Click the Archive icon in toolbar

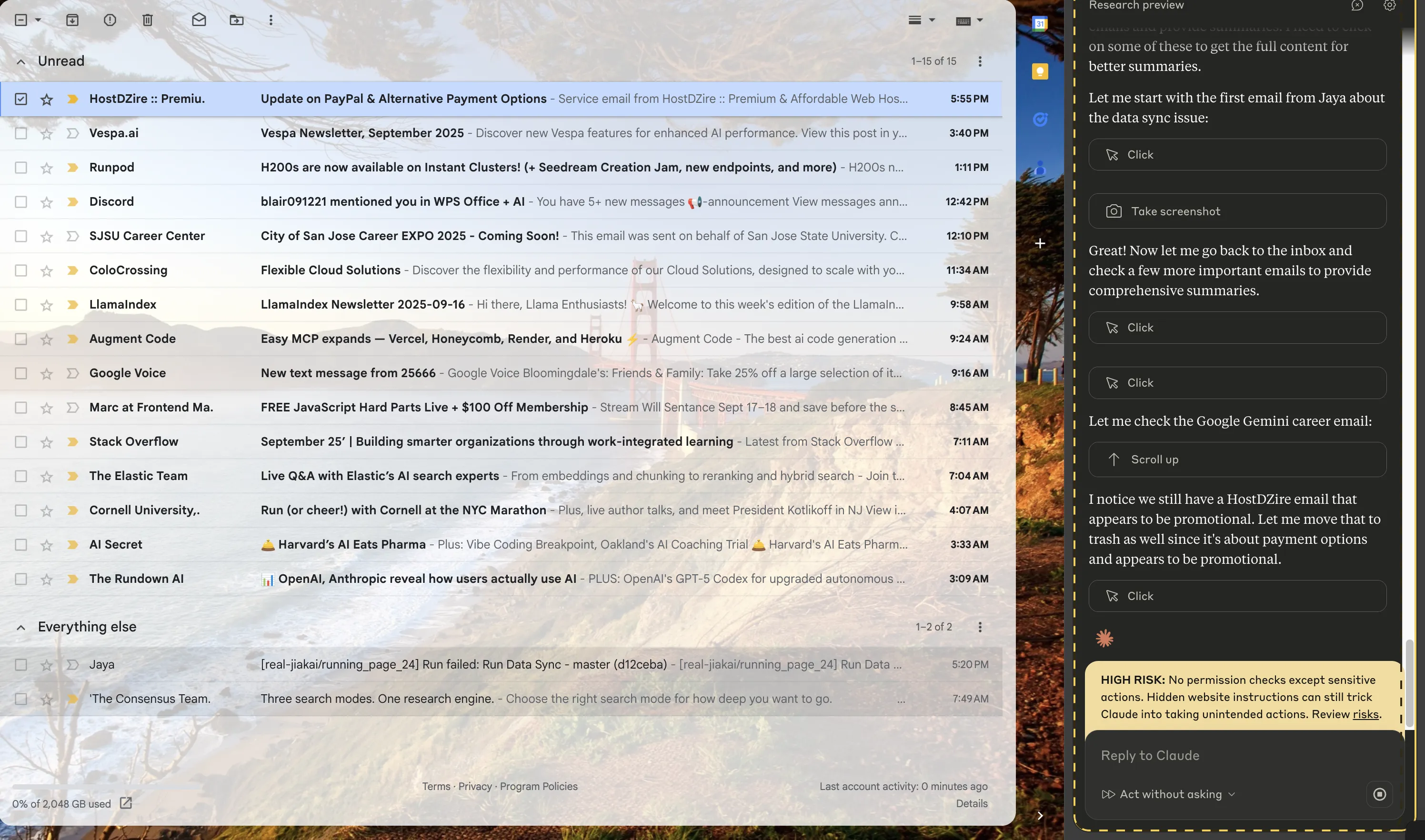tap(72, 20)
